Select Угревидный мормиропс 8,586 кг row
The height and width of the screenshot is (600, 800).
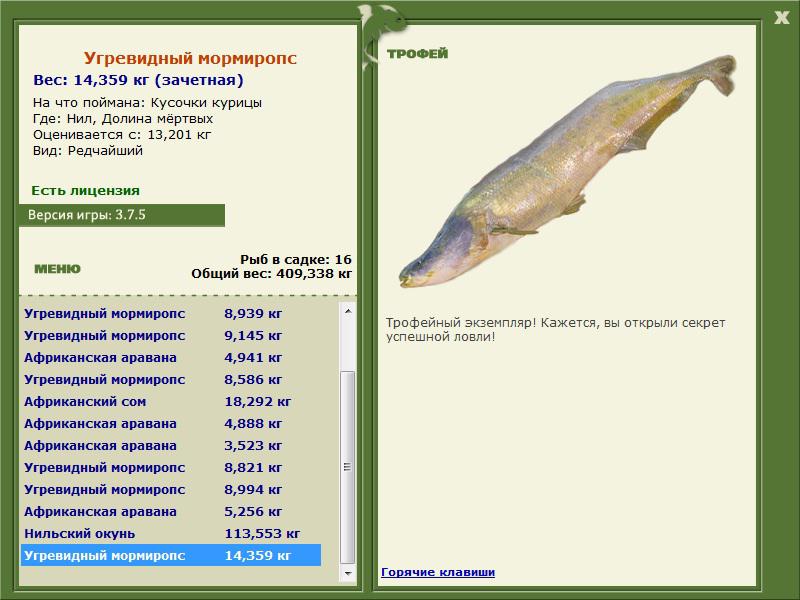[171, 379]
